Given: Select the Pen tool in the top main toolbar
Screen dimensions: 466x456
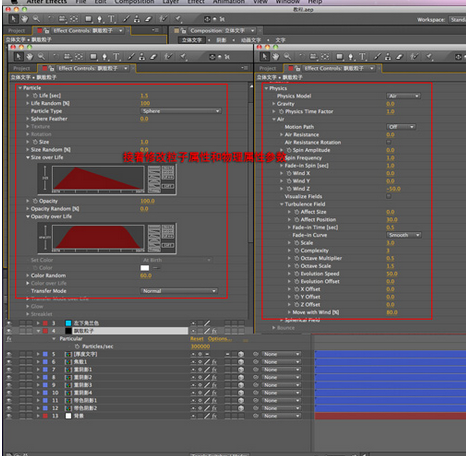Looking at the screenshot, I should coord(99,19).
